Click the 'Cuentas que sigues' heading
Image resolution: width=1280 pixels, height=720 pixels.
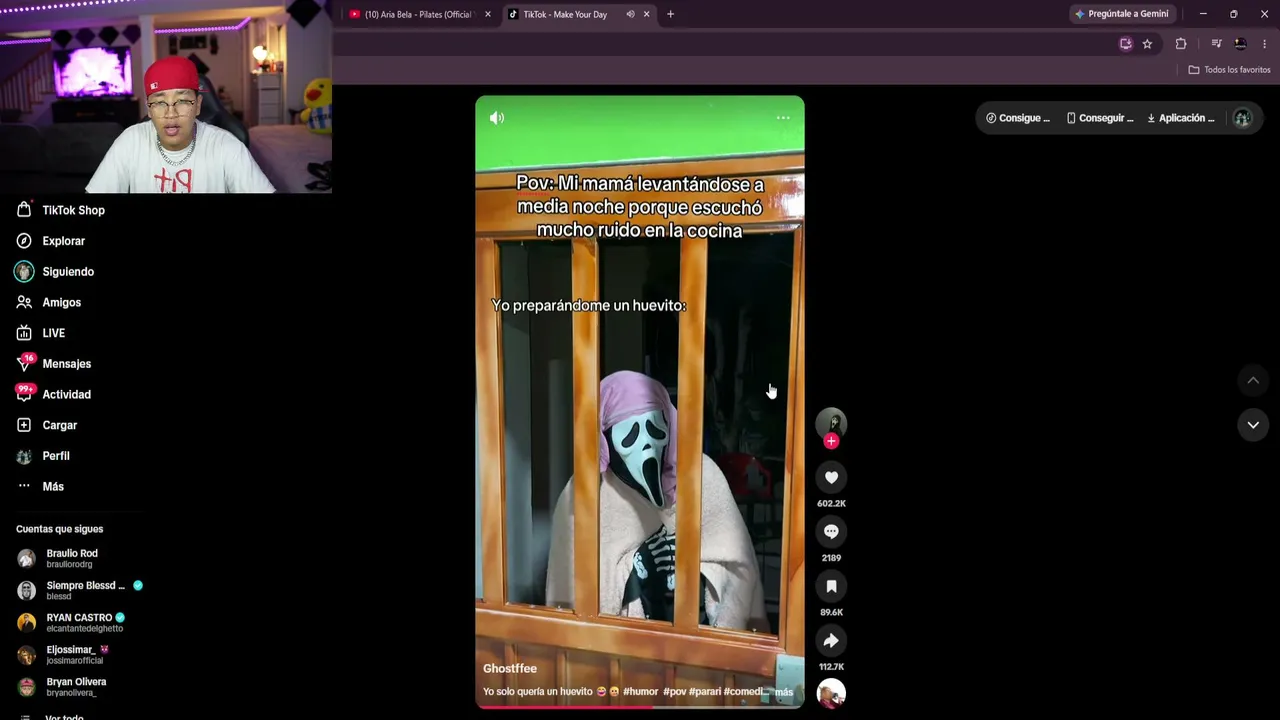59,529
